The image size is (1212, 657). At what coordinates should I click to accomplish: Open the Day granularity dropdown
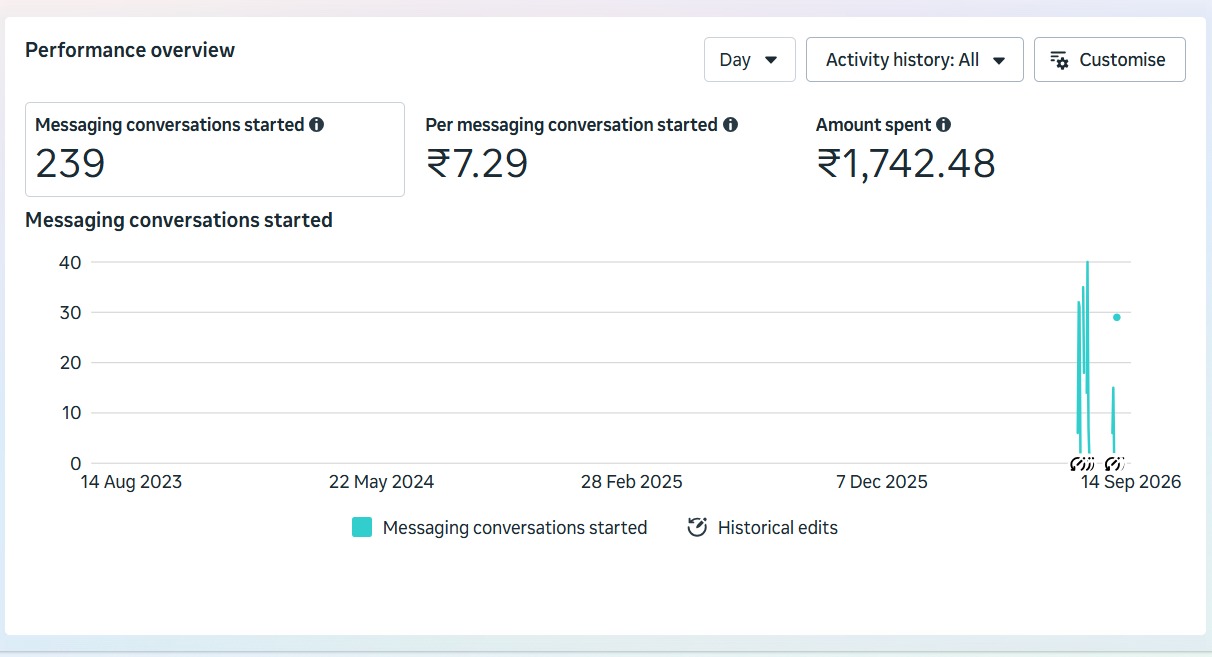click(750, 59)
